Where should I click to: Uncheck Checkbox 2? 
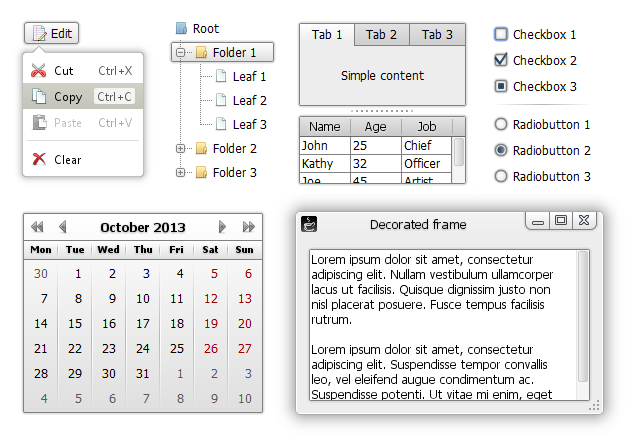(501, 60)
